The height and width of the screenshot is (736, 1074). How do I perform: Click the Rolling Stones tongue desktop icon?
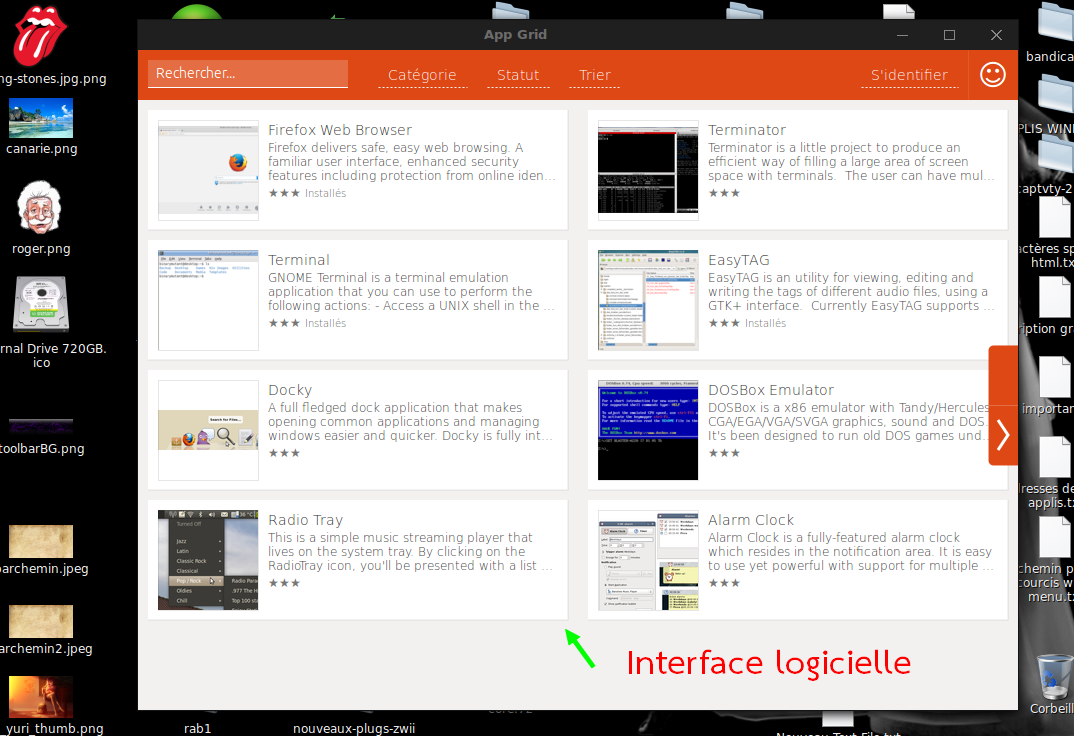pyautogui.click(x=40, y=36)
